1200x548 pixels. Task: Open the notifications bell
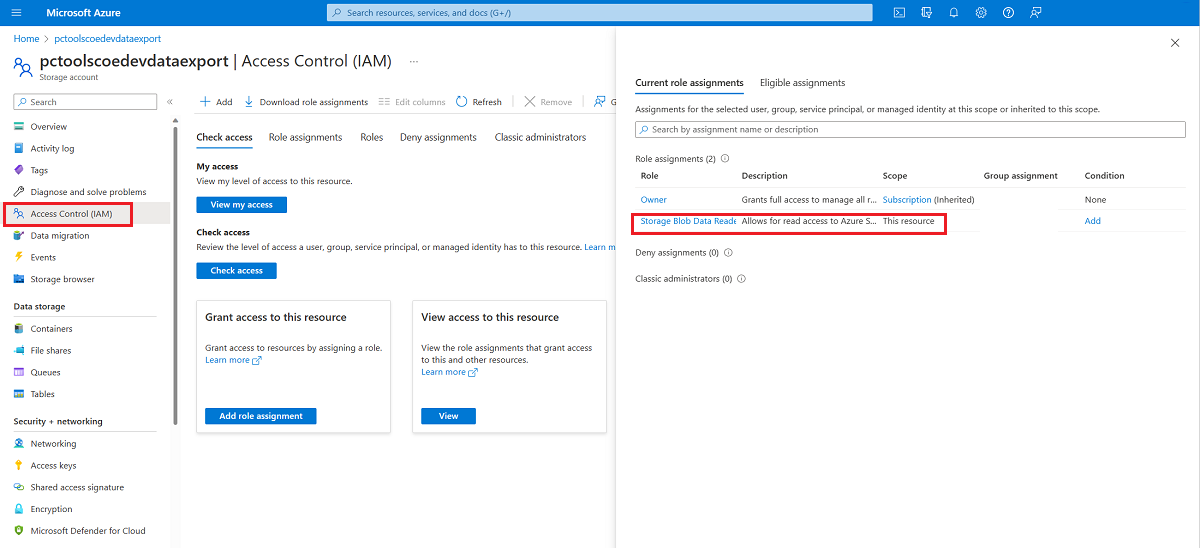pyautogui.click(x=954, y=12)
